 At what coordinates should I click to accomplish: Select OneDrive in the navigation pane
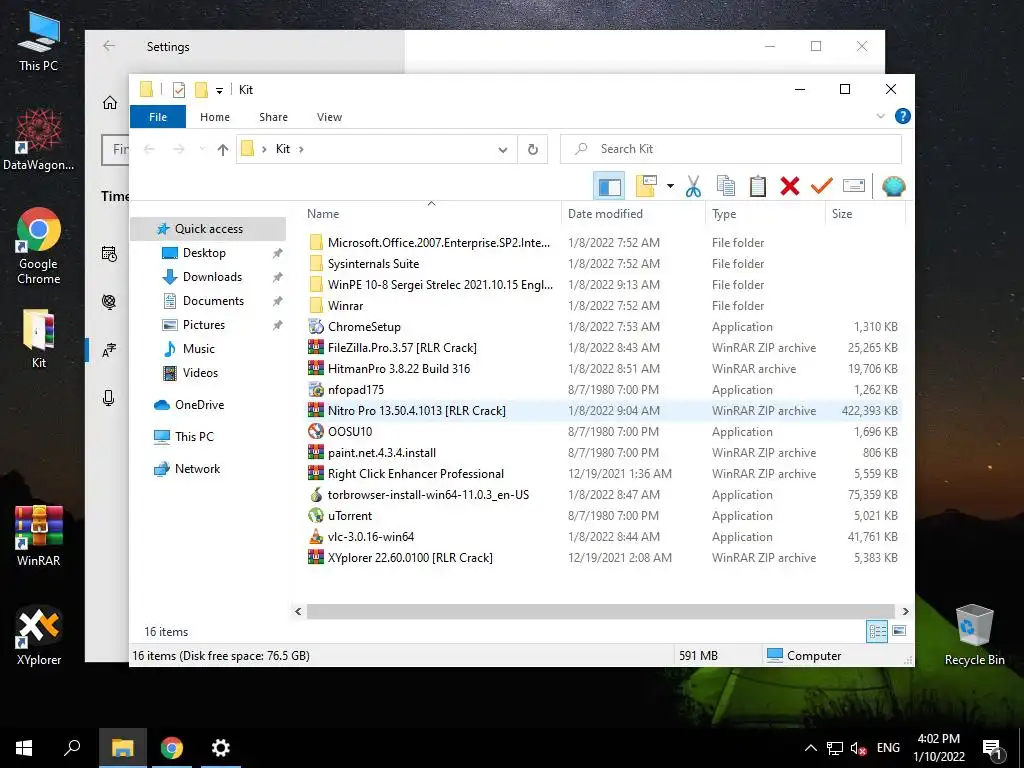199,405
